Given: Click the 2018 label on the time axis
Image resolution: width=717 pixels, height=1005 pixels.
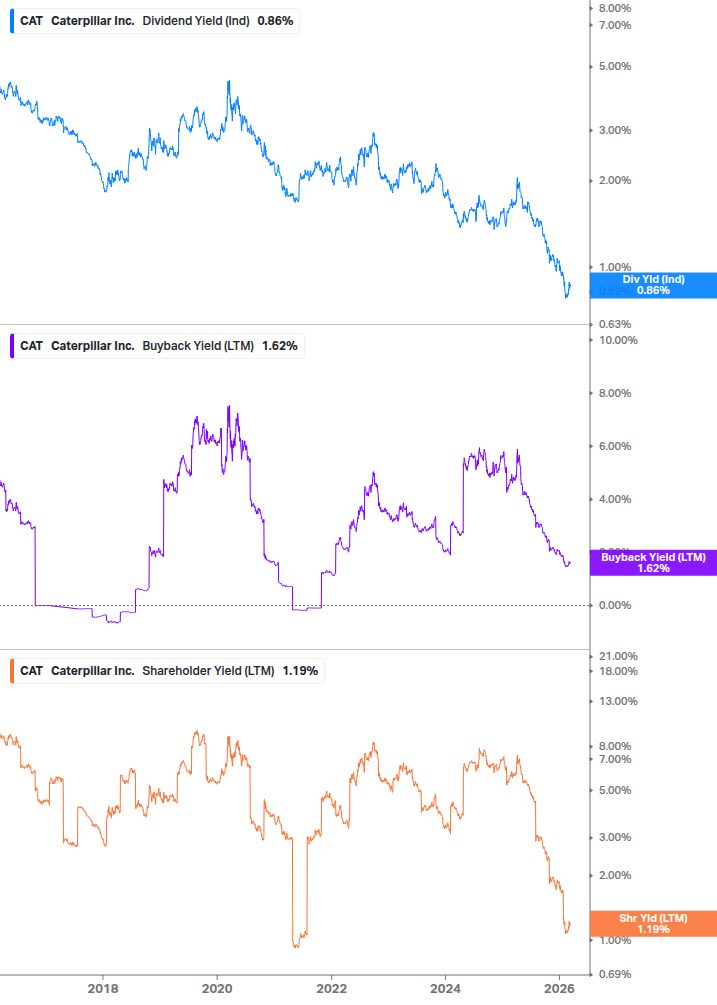Looking at the screenshot, I should [103, 988].
